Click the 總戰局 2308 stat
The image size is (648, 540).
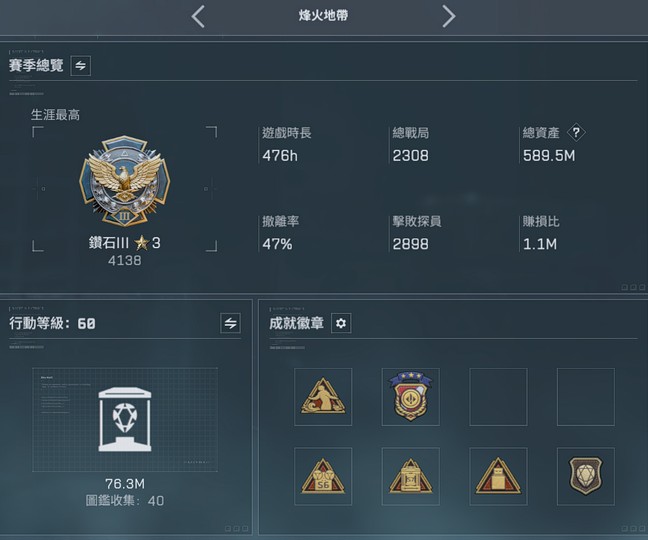tap(410, 145)
